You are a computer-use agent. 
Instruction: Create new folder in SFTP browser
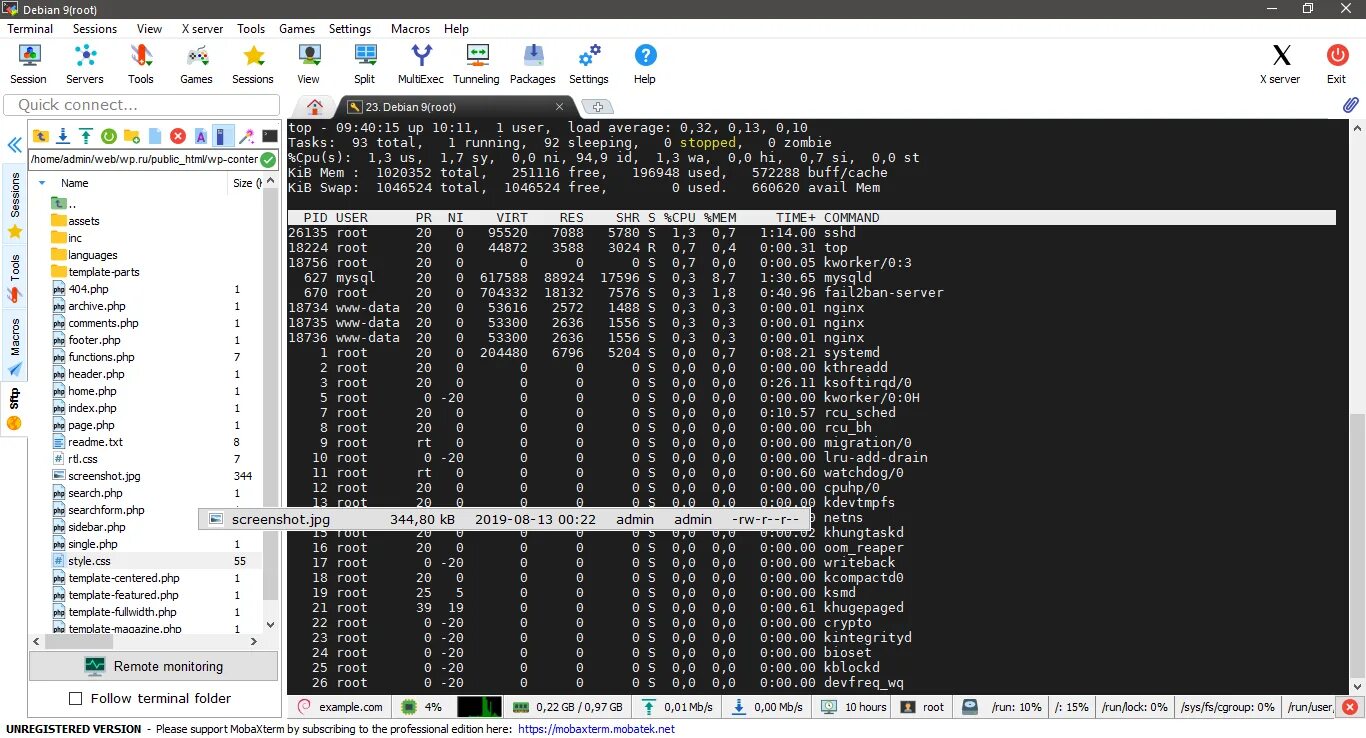pyautogui.click(x=132, y=136)
